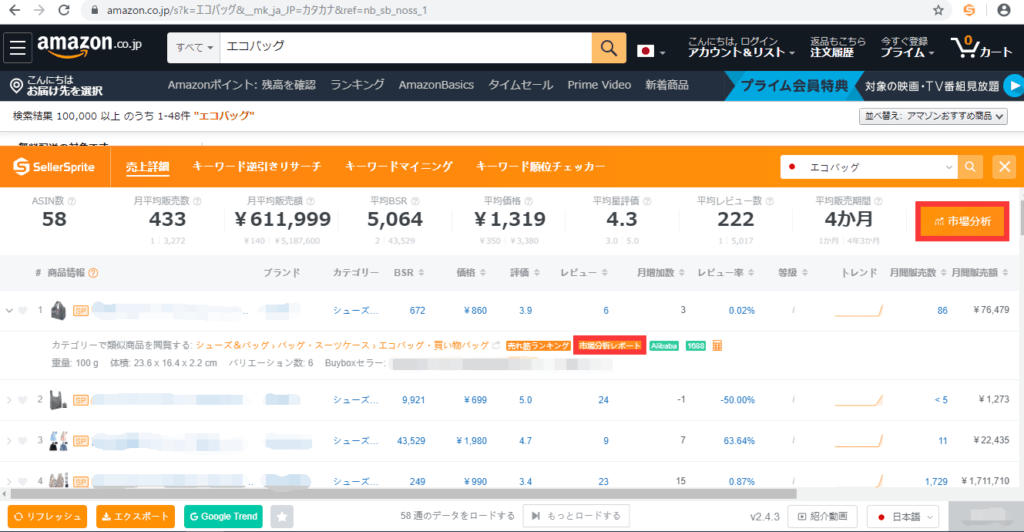Click the 売れ筋ランキング button

538,345
